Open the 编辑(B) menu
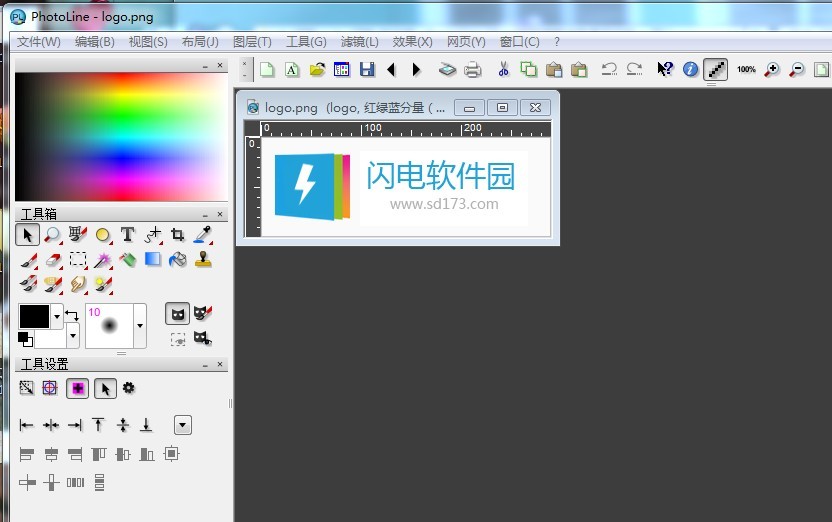Screen dimensions: 832x522 click(x=94, y=41)
